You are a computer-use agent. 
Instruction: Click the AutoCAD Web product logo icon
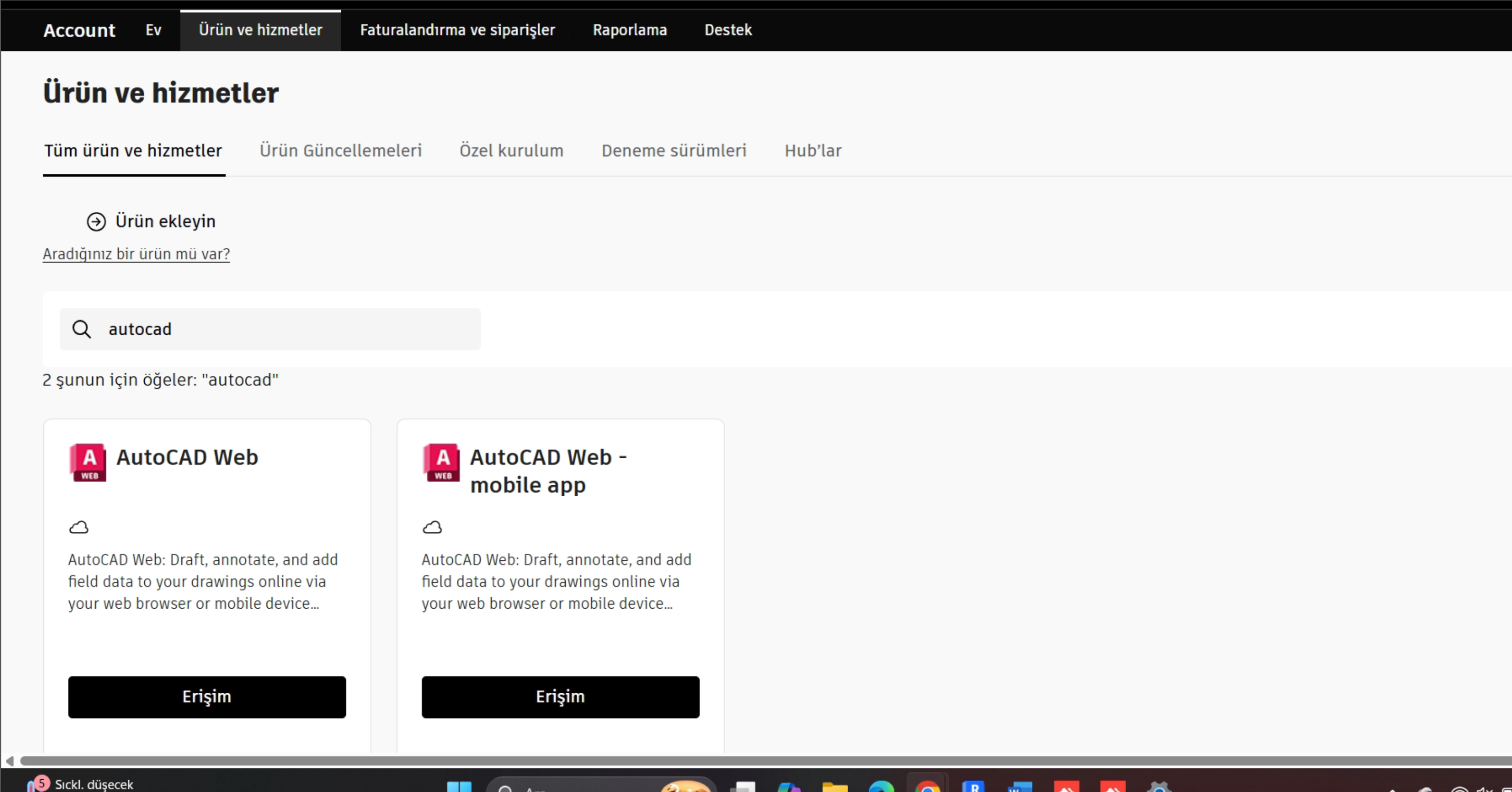tap(88, 462)
